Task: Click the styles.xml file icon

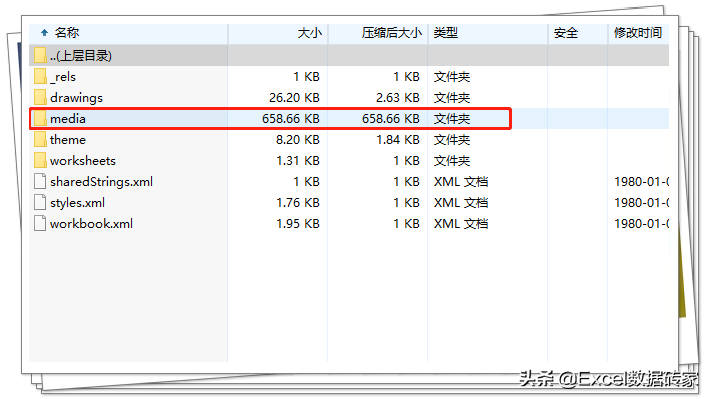Action: pos(40,202)
